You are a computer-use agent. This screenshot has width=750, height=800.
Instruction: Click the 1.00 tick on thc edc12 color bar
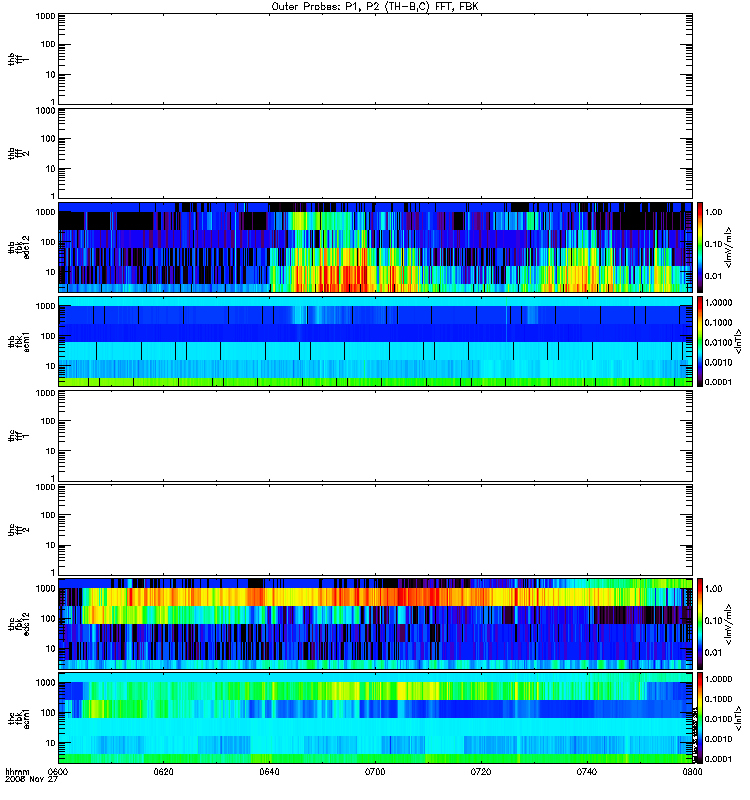pos(713,589)
